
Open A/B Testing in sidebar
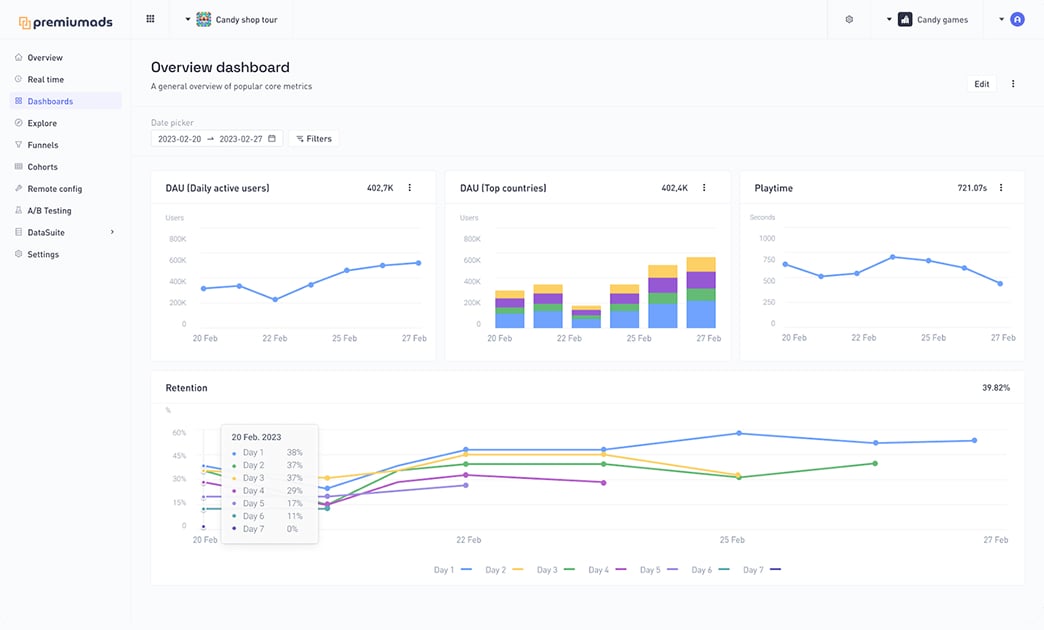(x=49, y=211)
